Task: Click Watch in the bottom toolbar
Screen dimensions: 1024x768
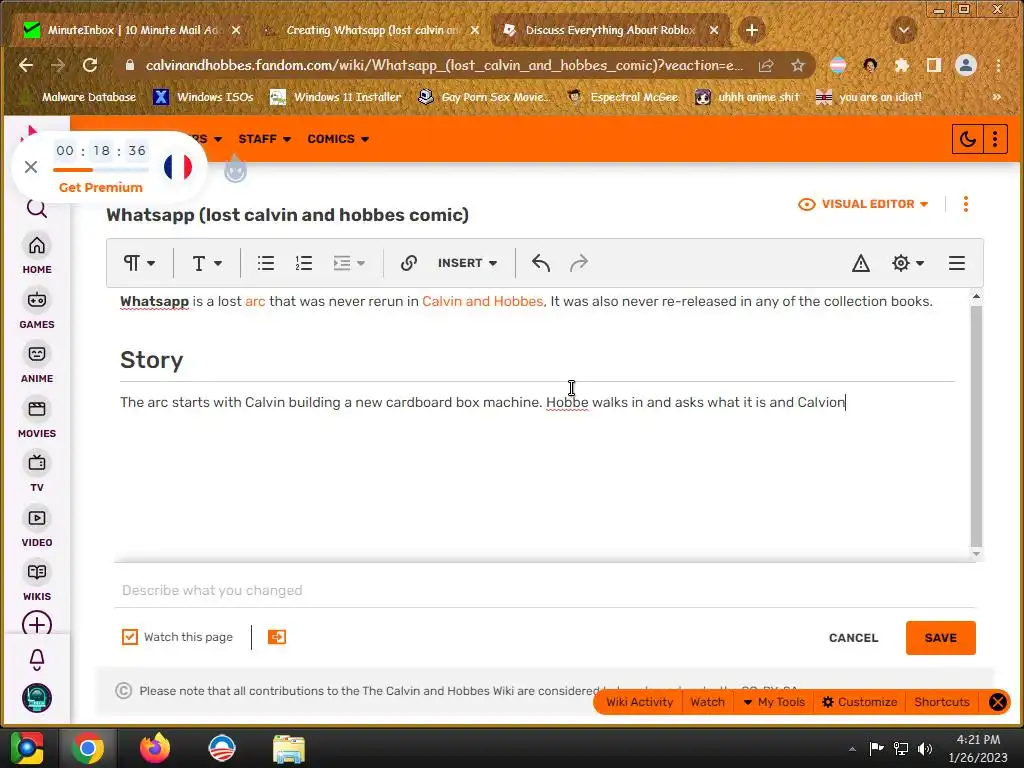Action: point(707,702)
